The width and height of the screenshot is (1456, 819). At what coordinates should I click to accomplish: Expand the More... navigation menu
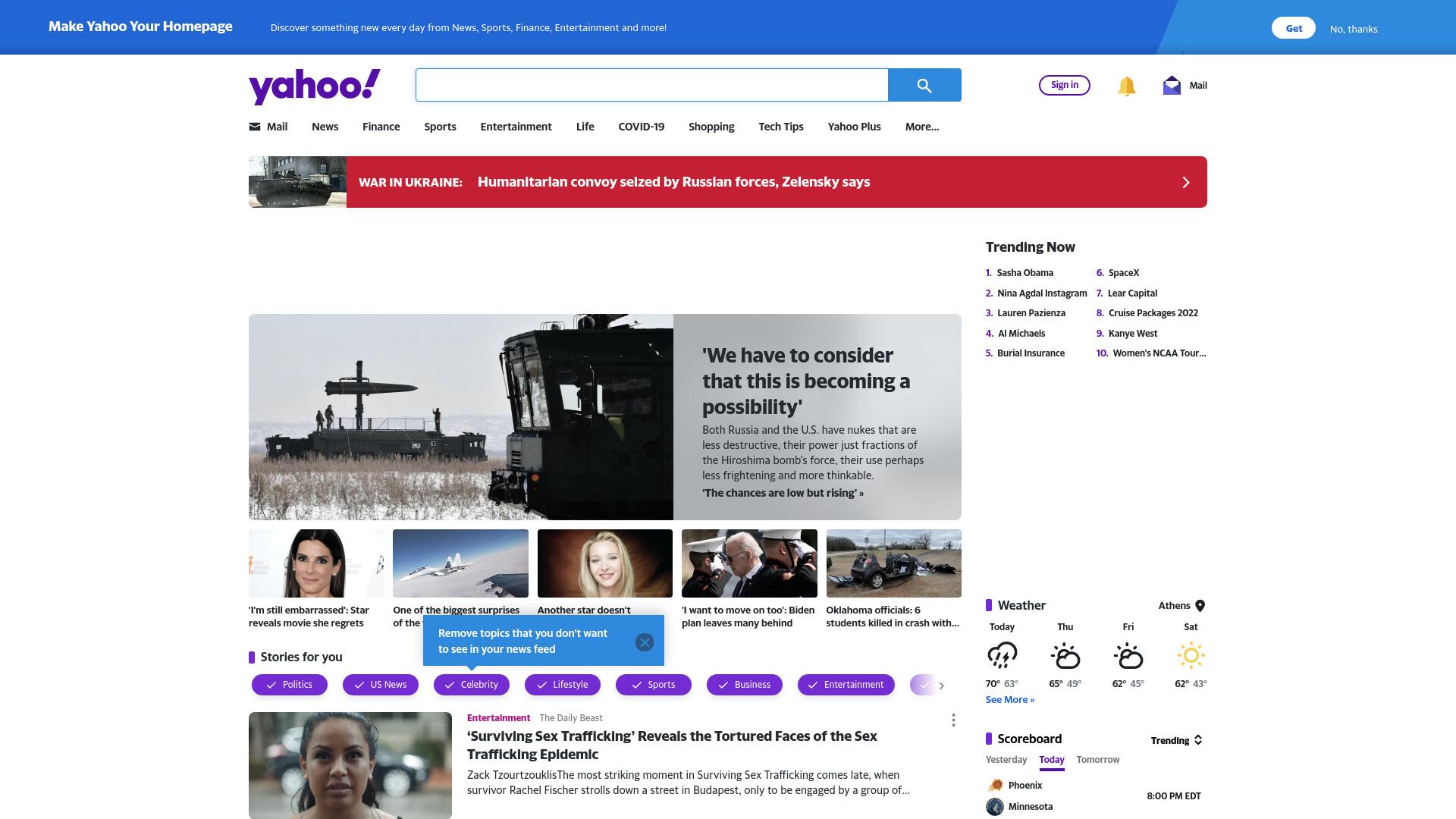[922, 127]
